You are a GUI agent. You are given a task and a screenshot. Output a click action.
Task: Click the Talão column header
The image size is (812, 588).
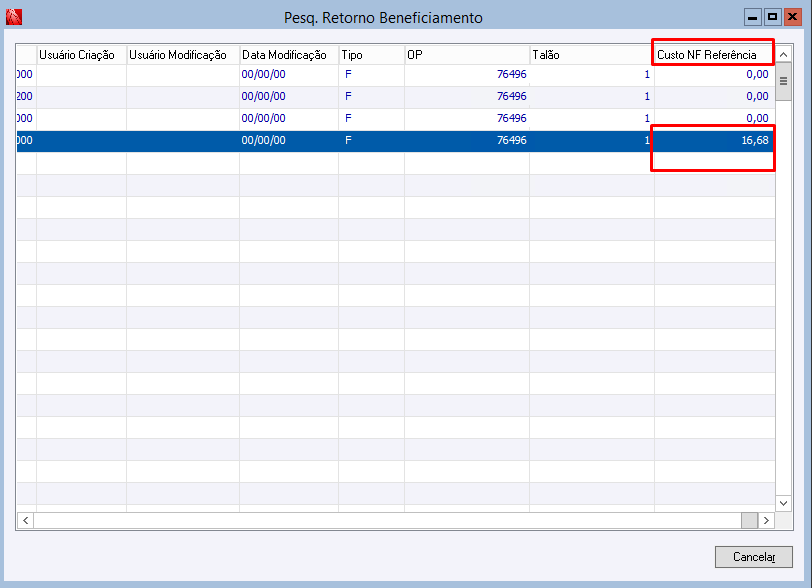click(592, 55)
